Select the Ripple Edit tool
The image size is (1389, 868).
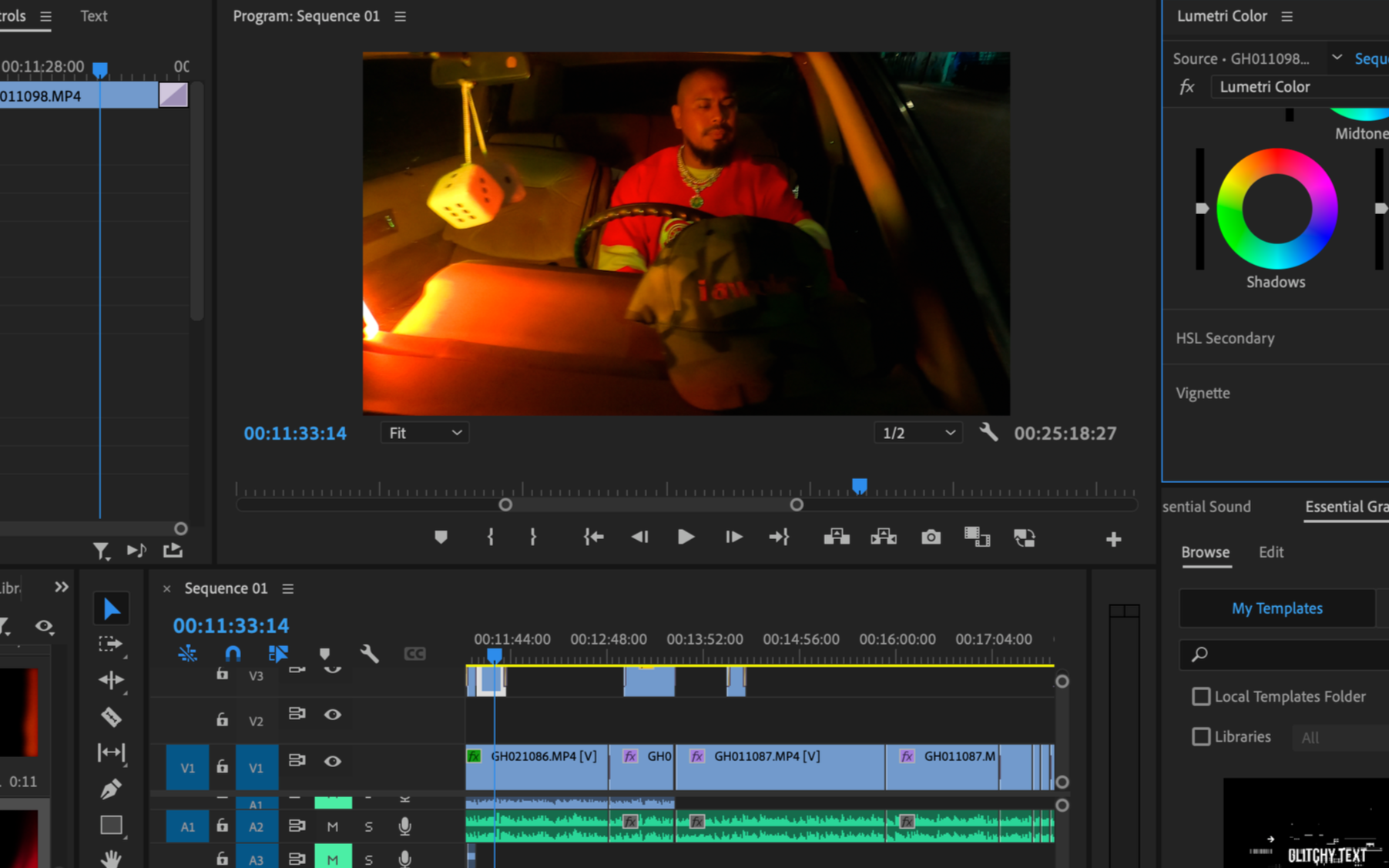click(111, 680)
